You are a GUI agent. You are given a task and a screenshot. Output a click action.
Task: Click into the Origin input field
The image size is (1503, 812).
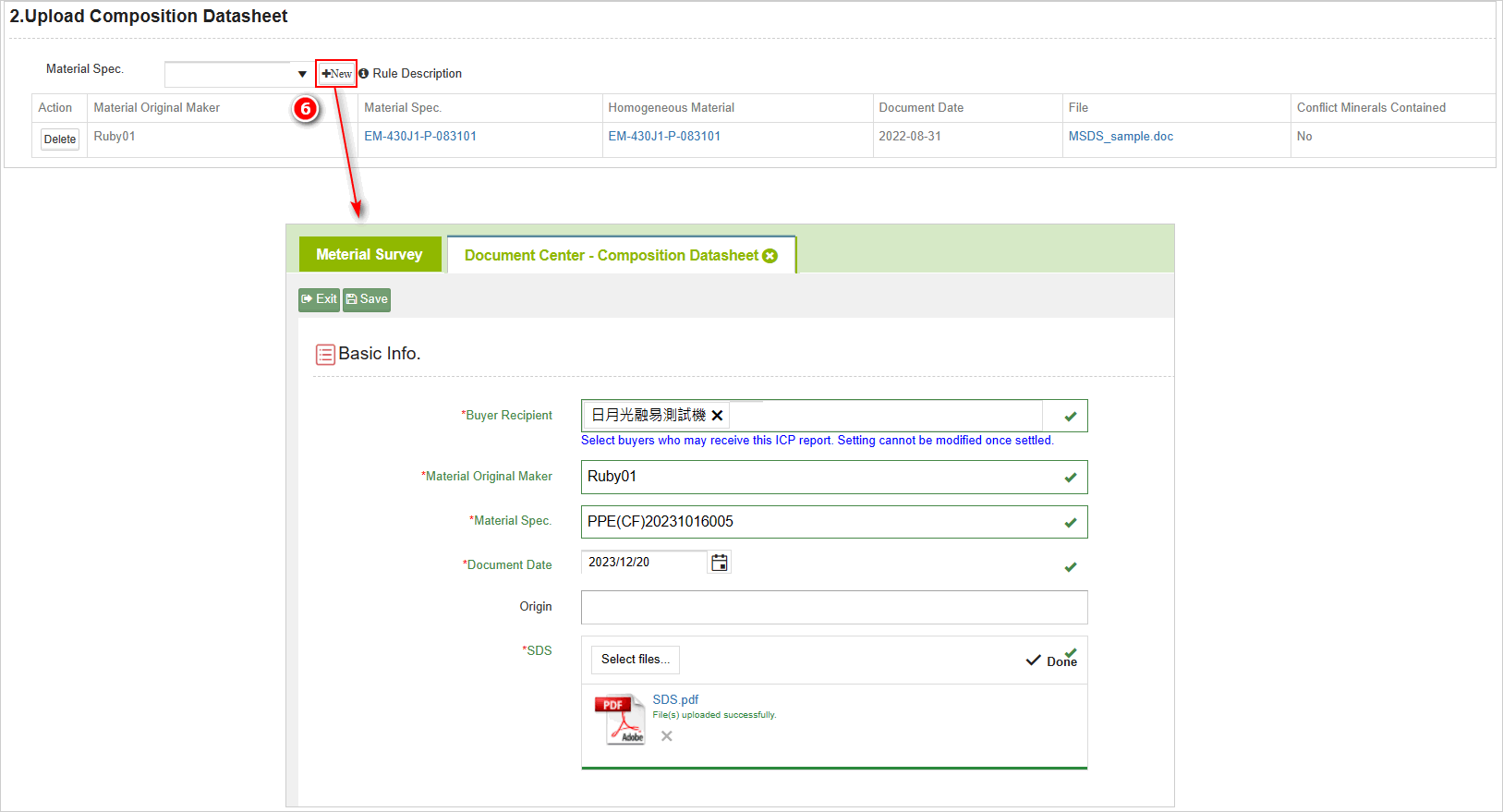pyautogui.click(x=833, y=607)
